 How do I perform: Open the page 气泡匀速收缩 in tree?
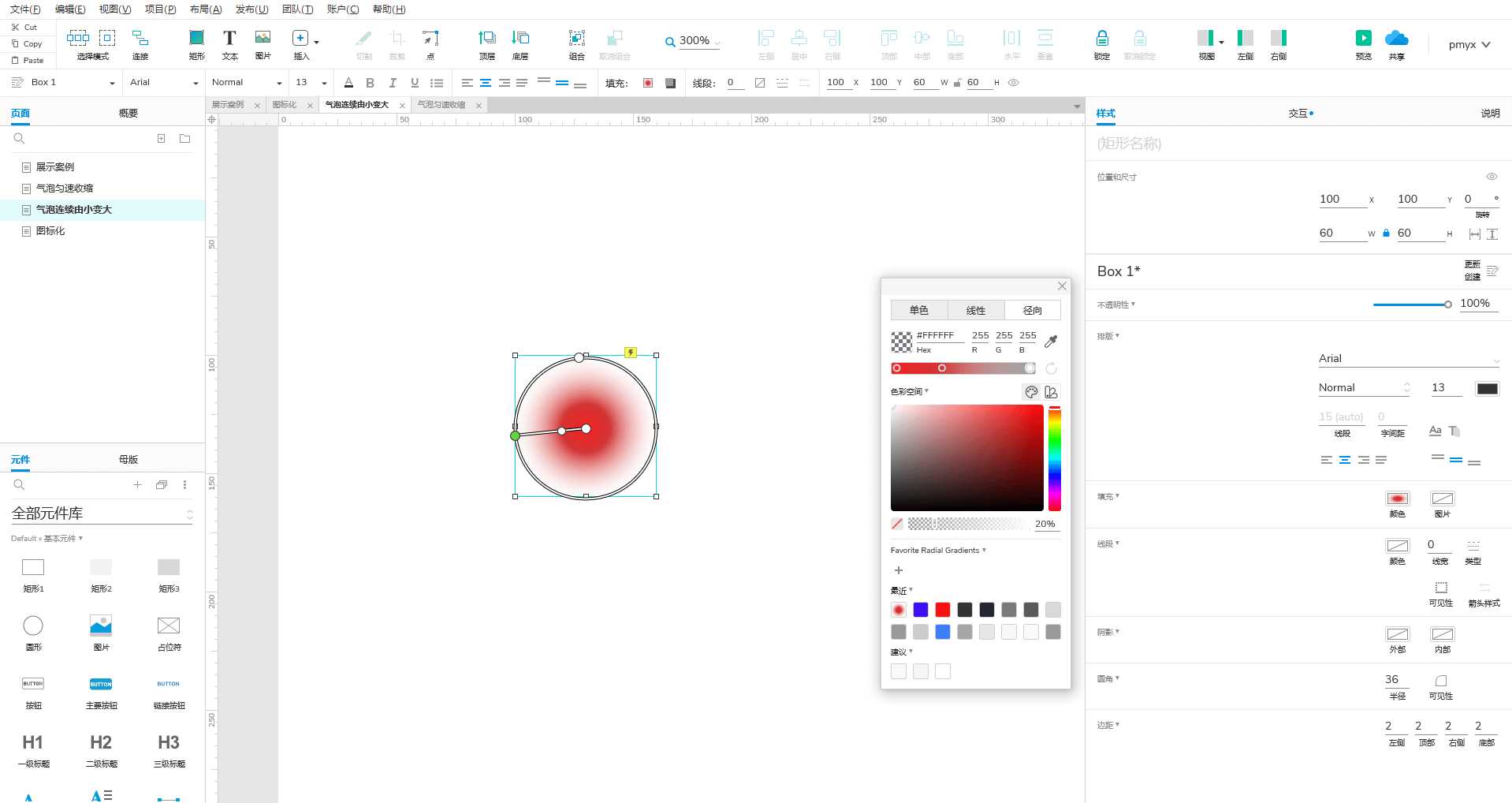pyautogui.click(x=65, y=188)
